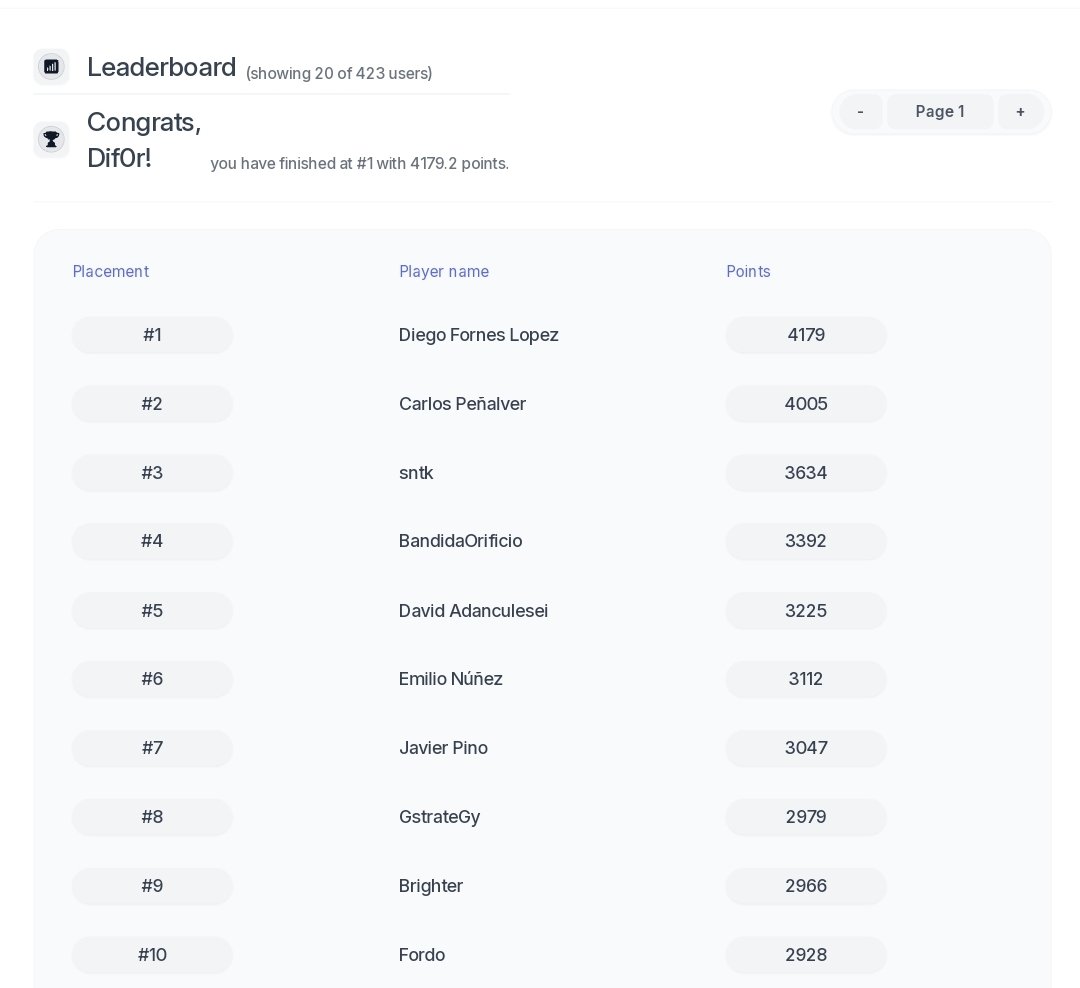This screenshot has height=988, width=1080.
Task: Click the 3392 points value
Action: pyautogui.click(x=806, y=541)
